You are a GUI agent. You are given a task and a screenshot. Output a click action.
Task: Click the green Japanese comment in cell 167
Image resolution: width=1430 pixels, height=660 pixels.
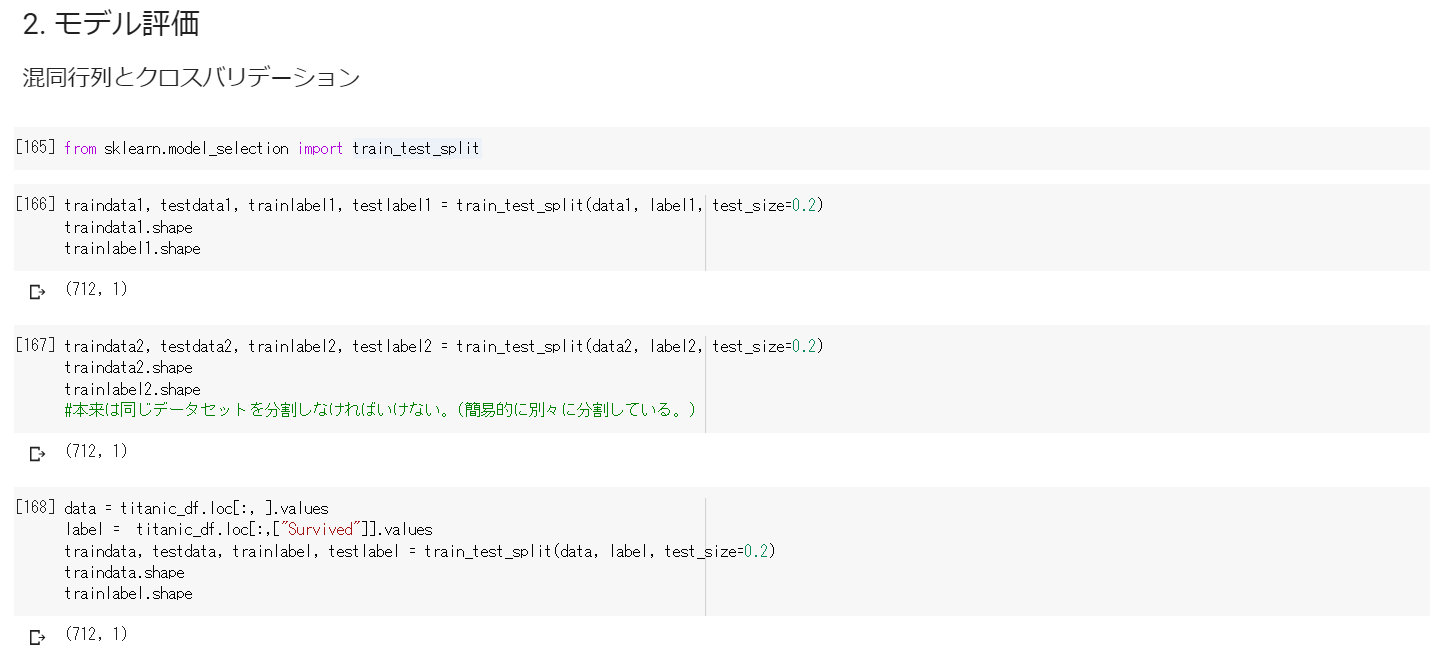tap(380, 410)
